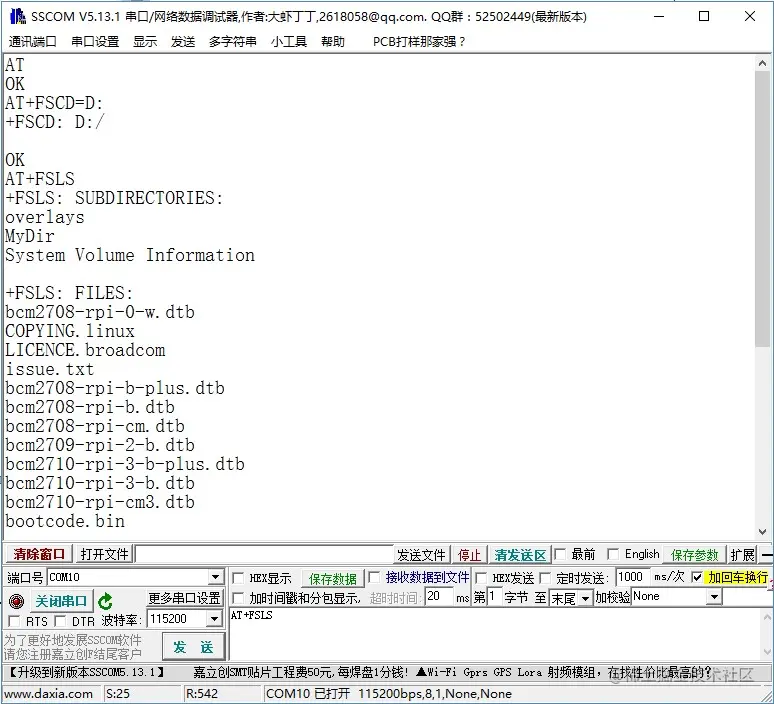Click the 清发送区 clear send area button

[x=520, y=555]
